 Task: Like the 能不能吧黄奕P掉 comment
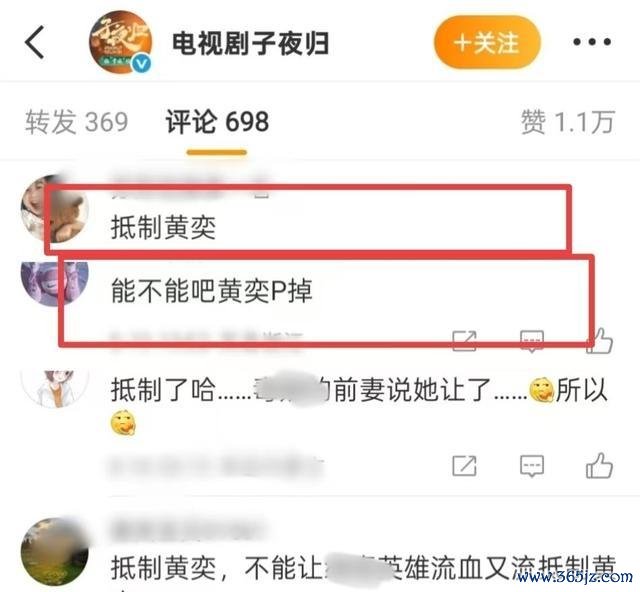click(599, 340)
